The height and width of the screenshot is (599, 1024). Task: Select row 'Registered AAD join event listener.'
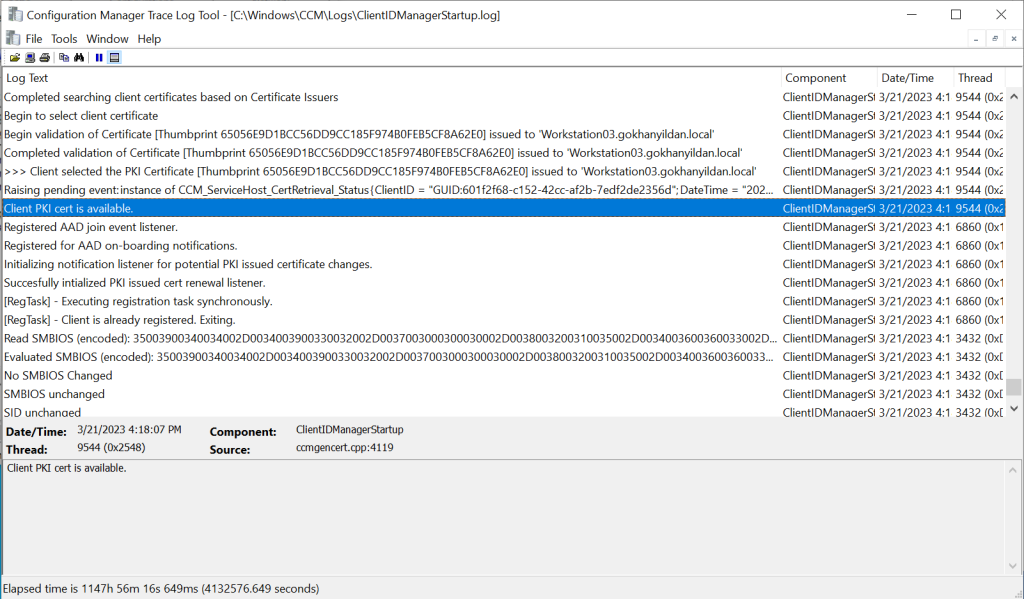pos(503,227)
